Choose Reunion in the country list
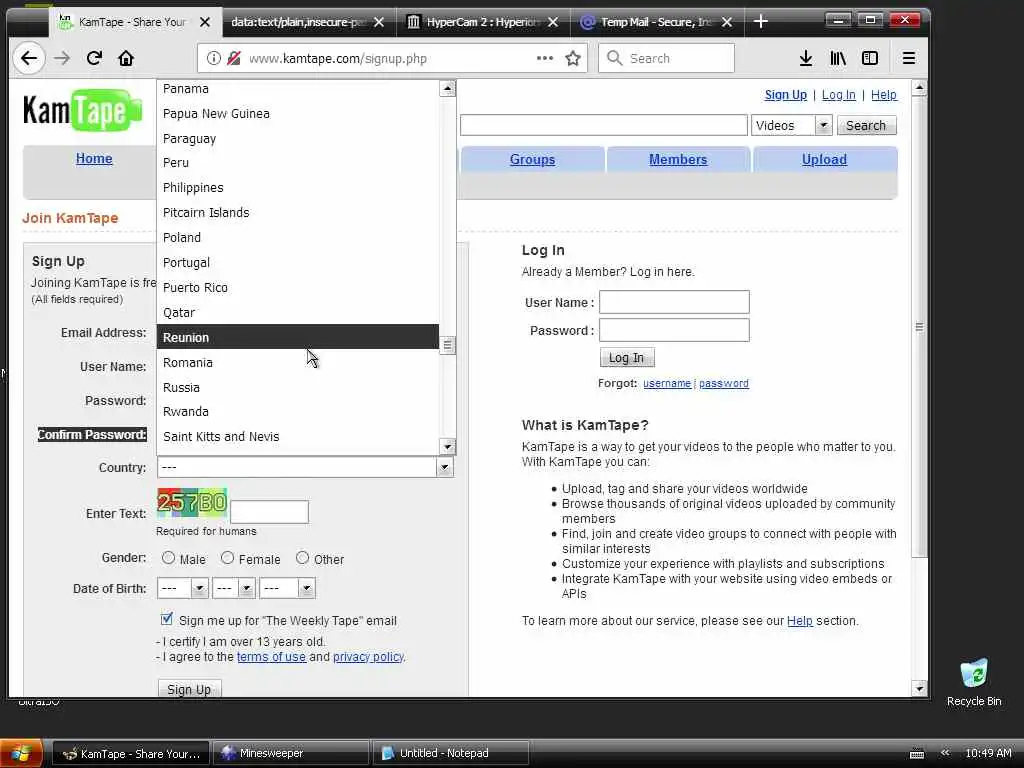This screenshot has width=1024, height=768. 298,337
